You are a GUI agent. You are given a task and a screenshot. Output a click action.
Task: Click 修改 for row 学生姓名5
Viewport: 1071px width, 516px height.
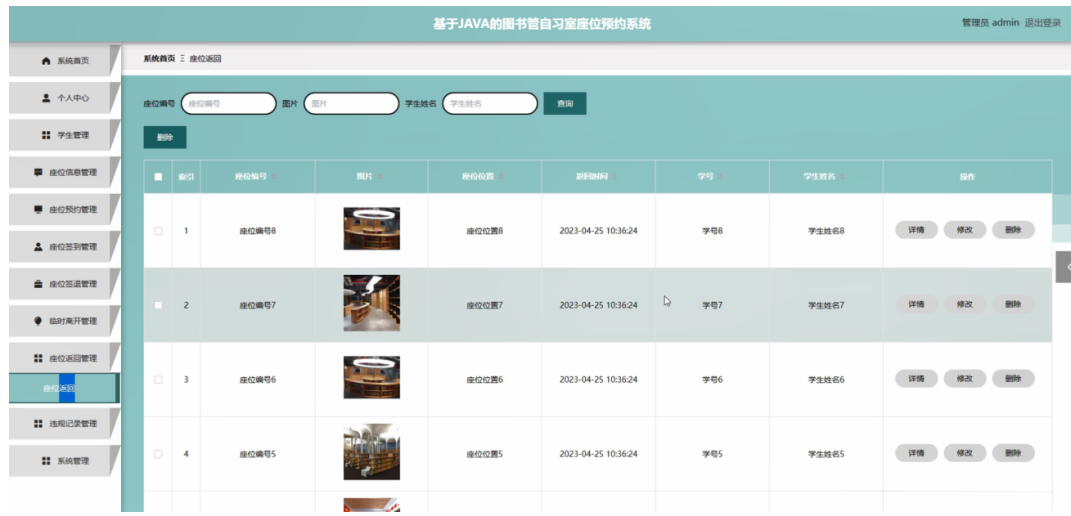[x=964, y=453]
